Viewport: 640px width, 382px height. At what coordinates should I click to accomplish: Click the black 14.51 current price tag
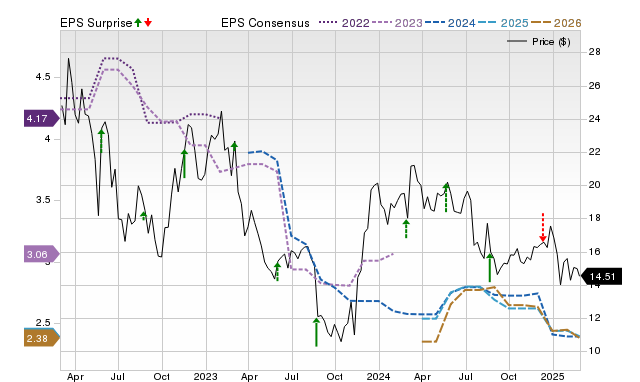click(x=602, y=277)
